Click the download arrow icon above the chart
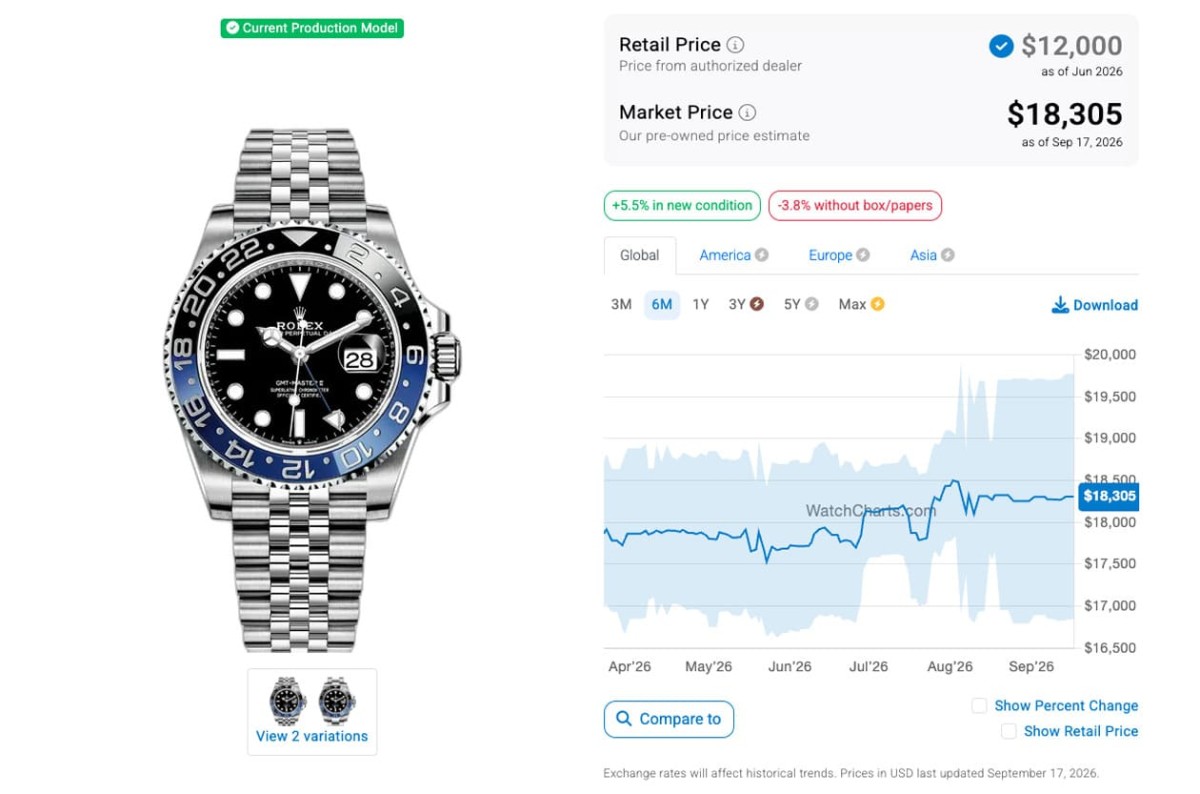Screen dimensions: 1200x794 click(1060, 305)
